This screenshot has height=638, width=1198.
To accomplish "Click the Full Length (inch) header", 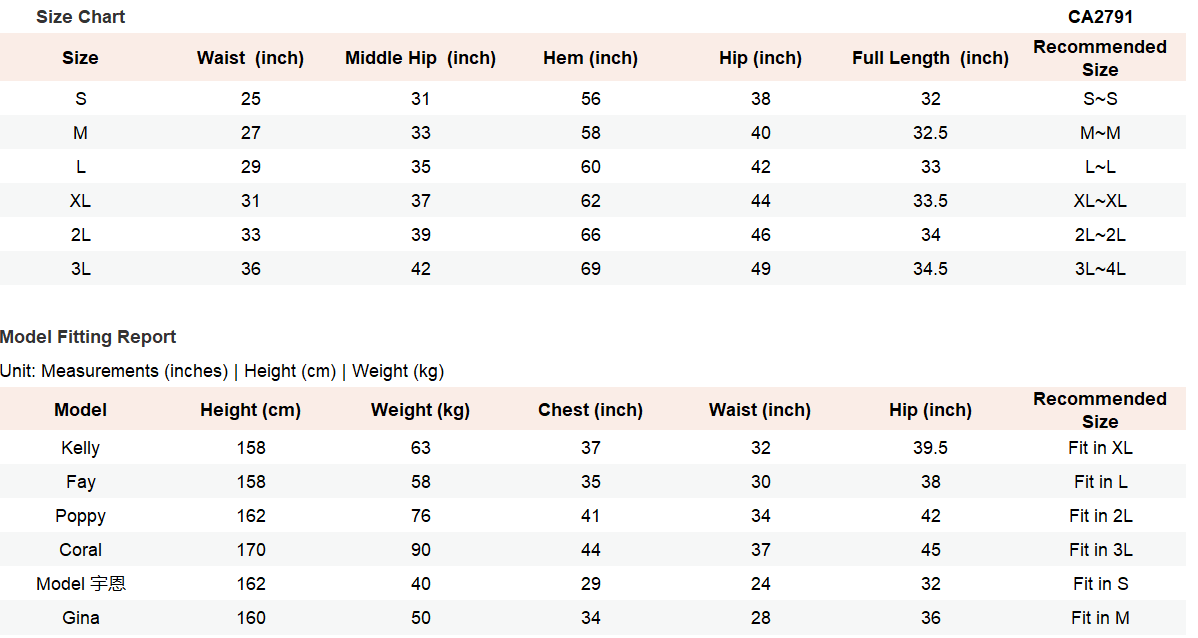I will [930, 58].
